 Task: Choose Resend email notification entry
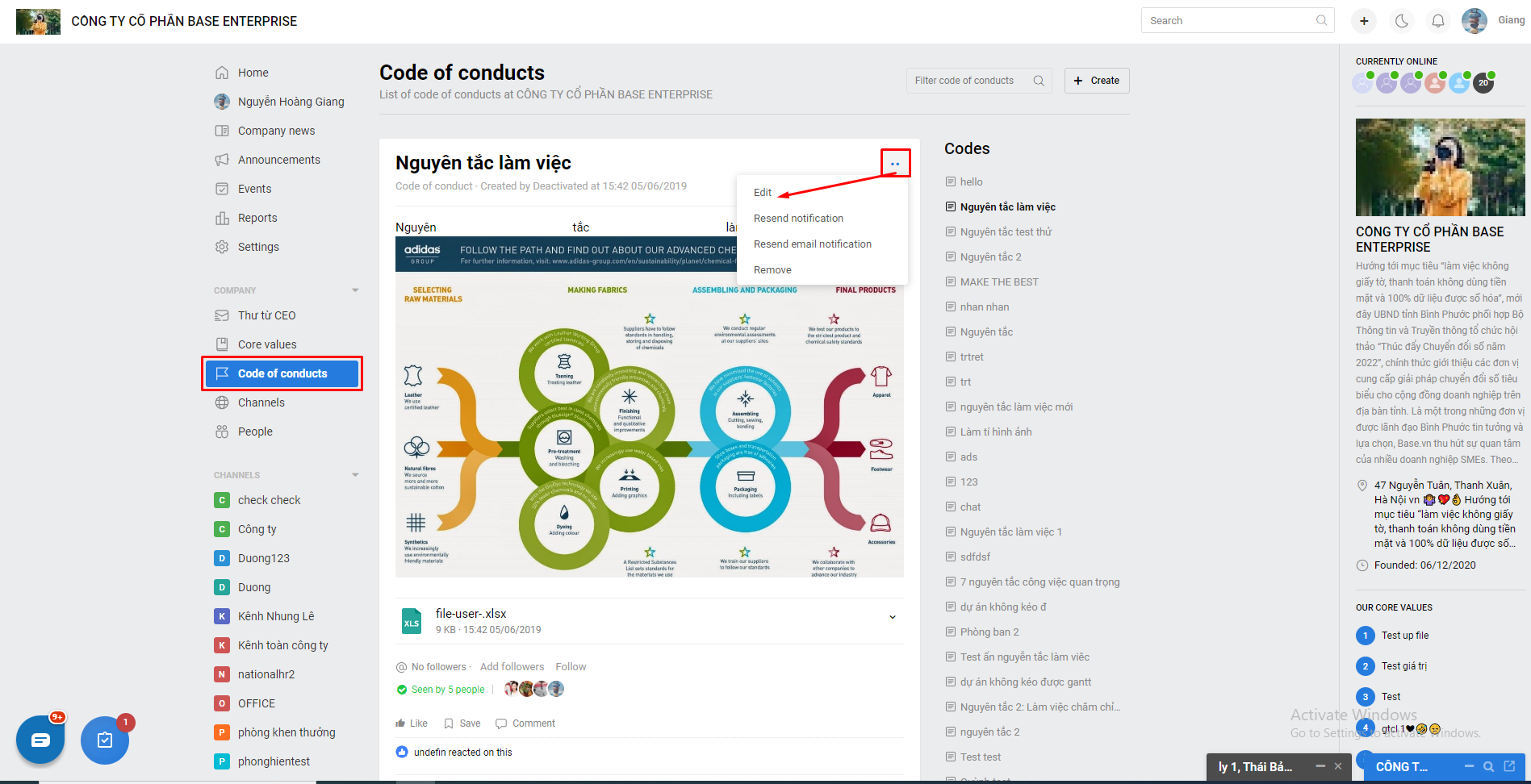click(813, 244)
